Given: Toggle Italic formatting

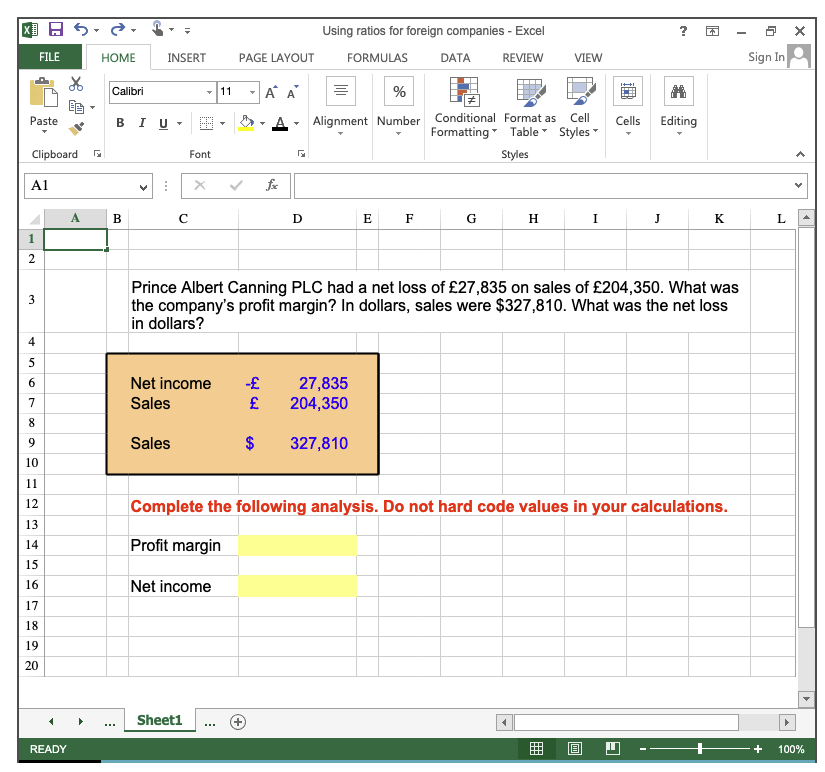Looking at the screenshot, I should pos(142,123).
